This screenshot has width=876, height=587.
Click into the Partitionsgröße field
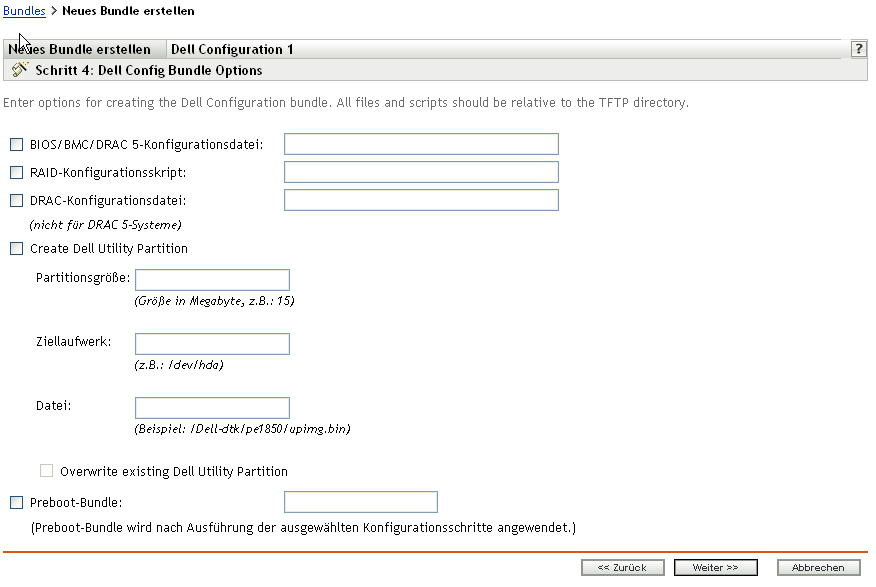(x=212, y=279)
